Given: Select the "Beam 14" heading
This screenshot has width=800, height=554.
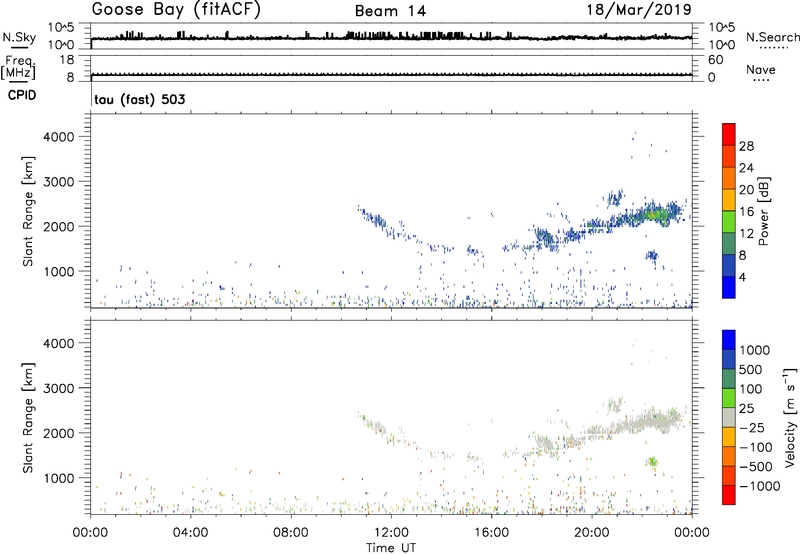Looking at the screenshot, I should (390, 11).
